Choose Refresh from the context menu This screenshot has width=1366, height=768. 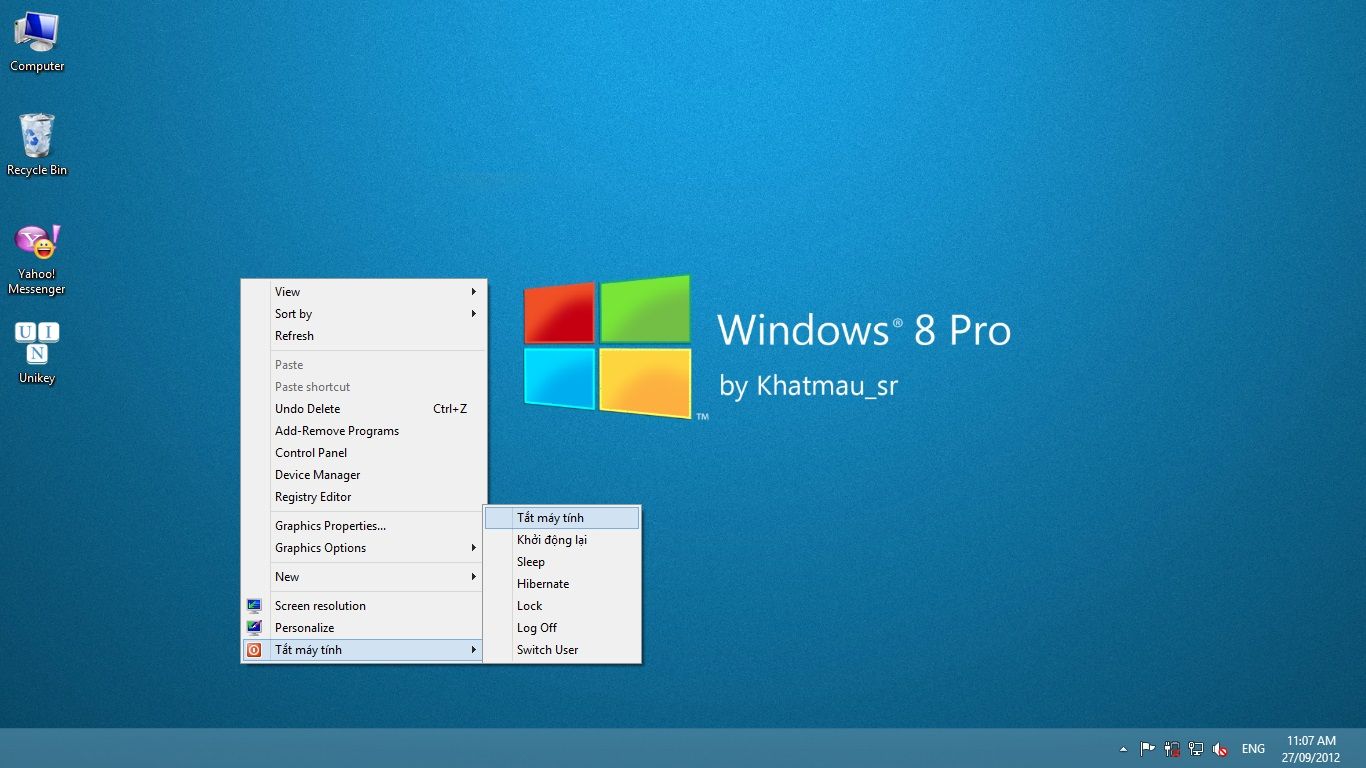[x=364, y=336]
